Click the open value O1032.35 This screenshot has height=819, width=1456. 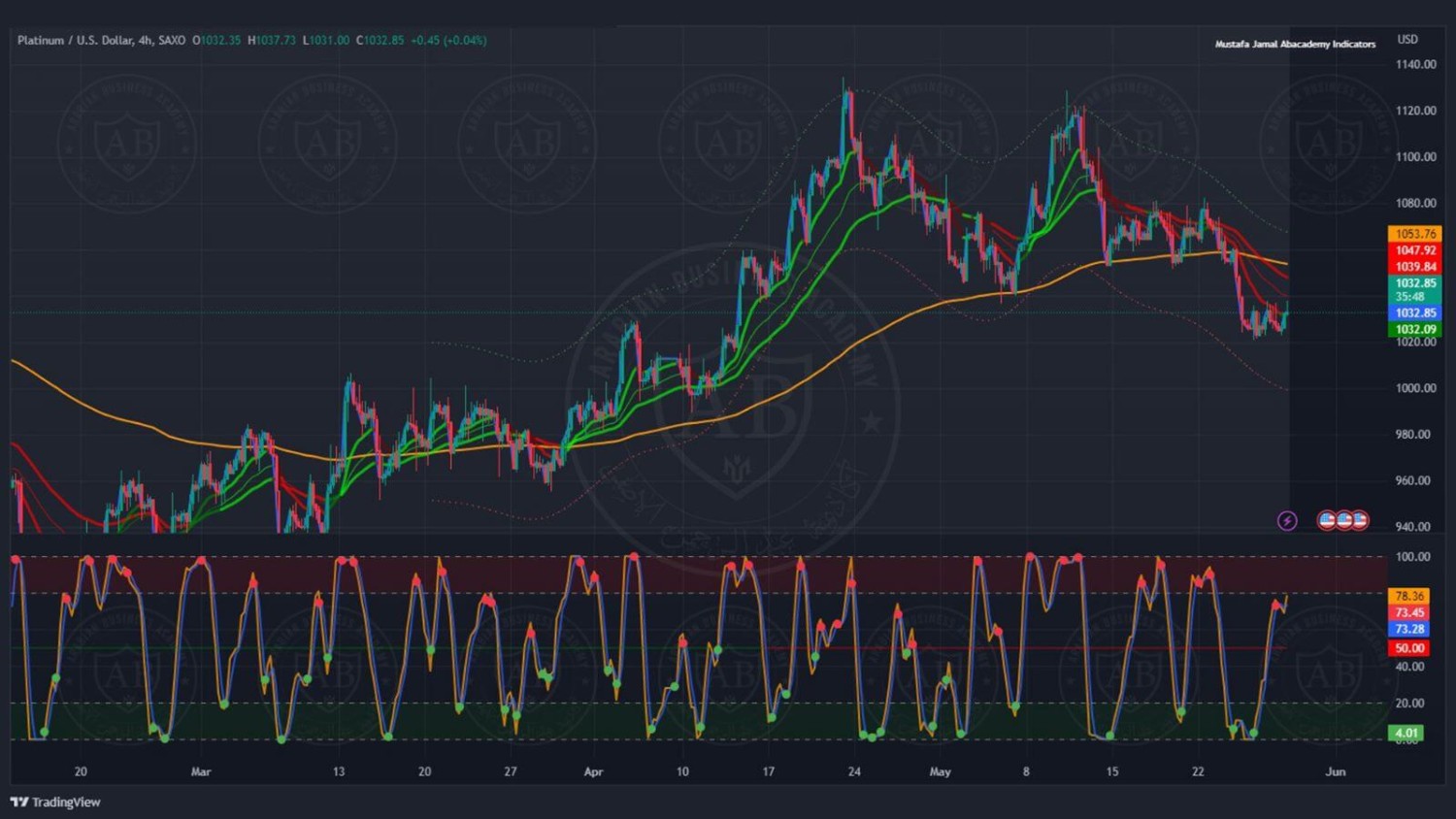point(216,41)
